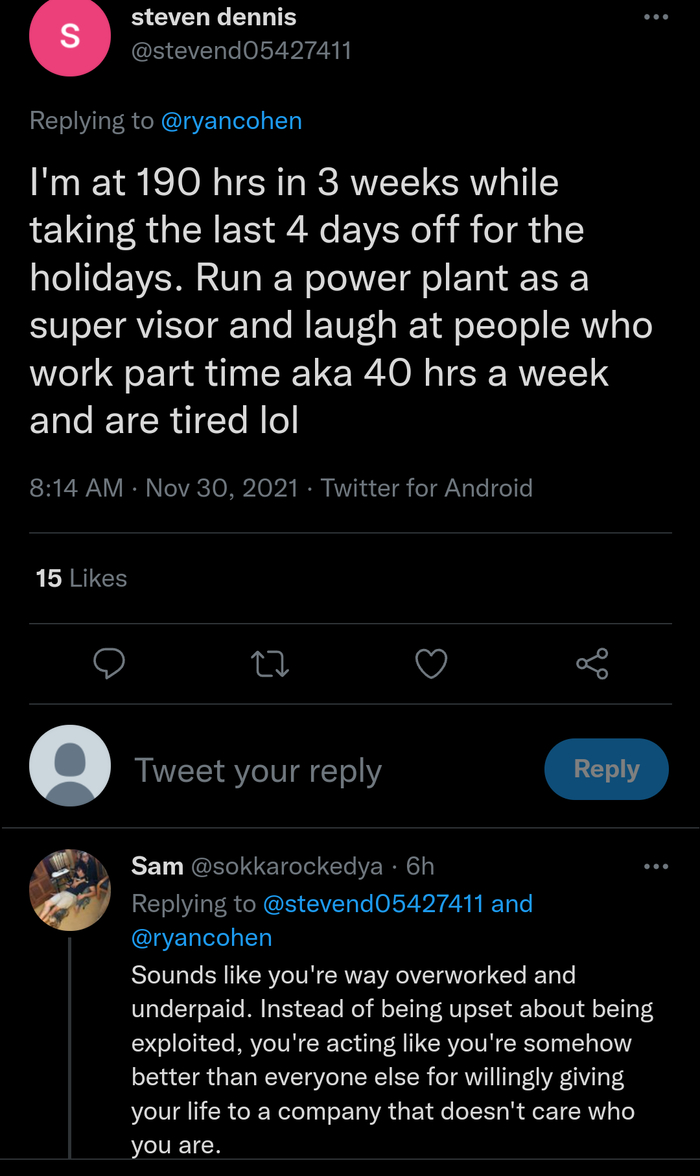Click the steven dennis display name
The height and width of the screenshot is (1176, 700).
[x=214, y=17]
